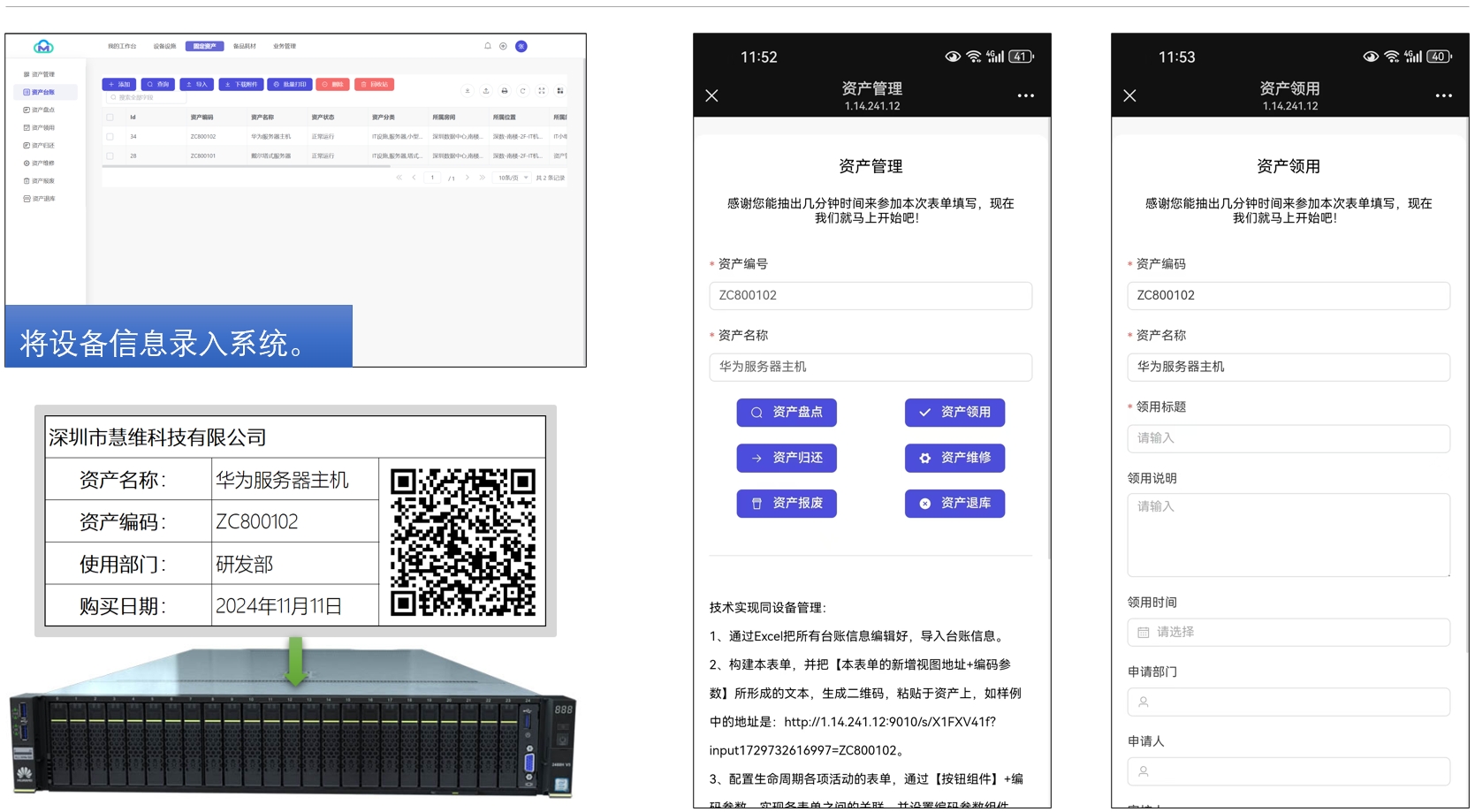Click the print icon in table toolbar
The width and height of the screenshot is (1475, 812).
(x=505, y=91)
